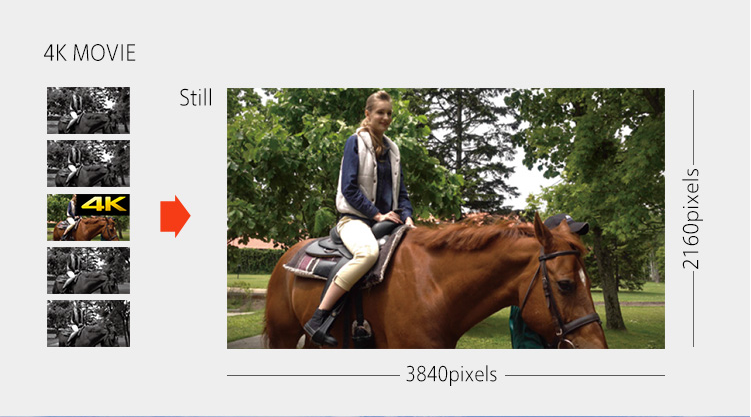
Task: Click the horse's bridle noseband
Action: tap(582, 325)
